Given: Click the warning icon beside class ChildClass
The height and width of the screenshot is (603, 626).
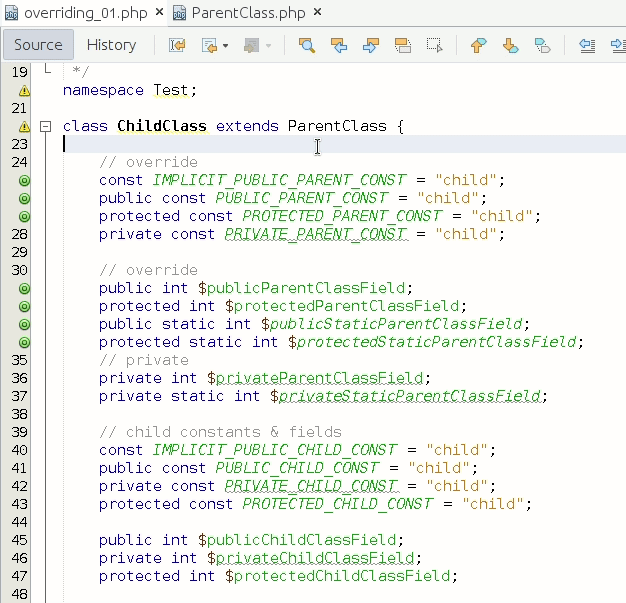Looking at the screenshot, I should [x=24, y=127].
